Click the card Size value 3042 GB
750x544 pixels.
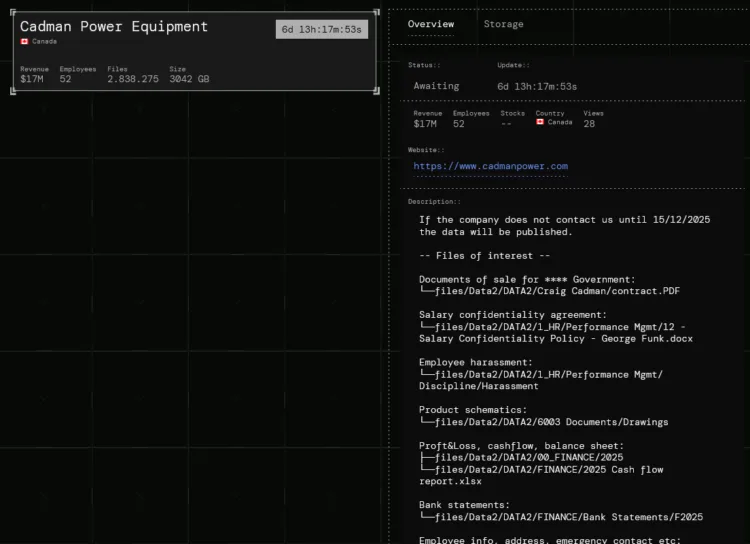(189, 79)
